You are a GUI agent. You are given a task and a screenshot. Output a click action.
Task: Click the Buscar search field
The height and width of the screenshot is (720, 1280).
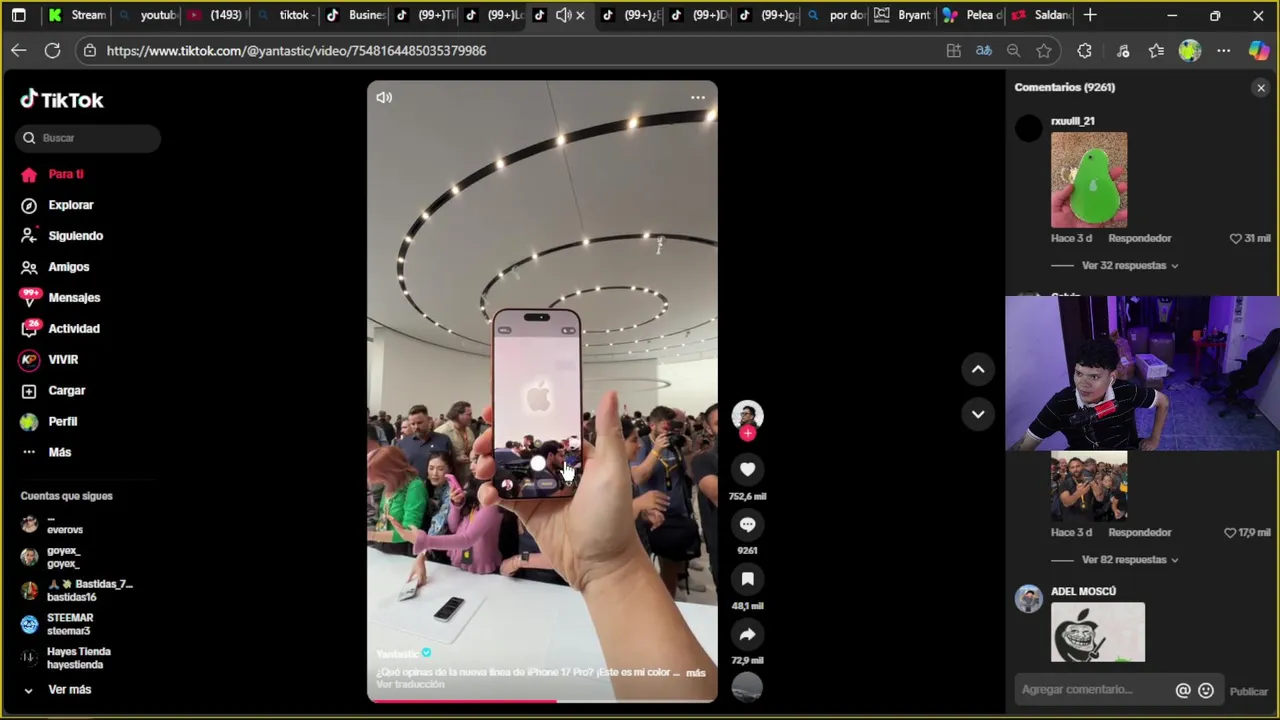click(x=88, y=138)
